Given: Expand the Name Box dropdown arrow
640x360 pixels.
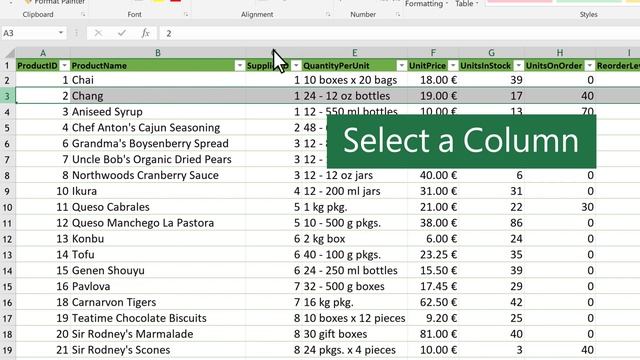Looking at the screenshot, I should tap(61, 33).
